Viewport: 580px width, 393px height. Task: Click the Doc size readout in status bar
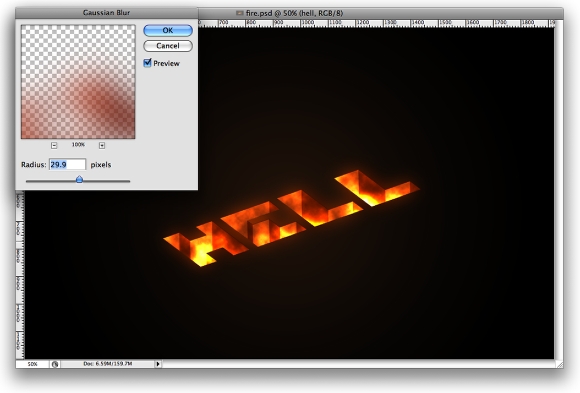point(108,364)
